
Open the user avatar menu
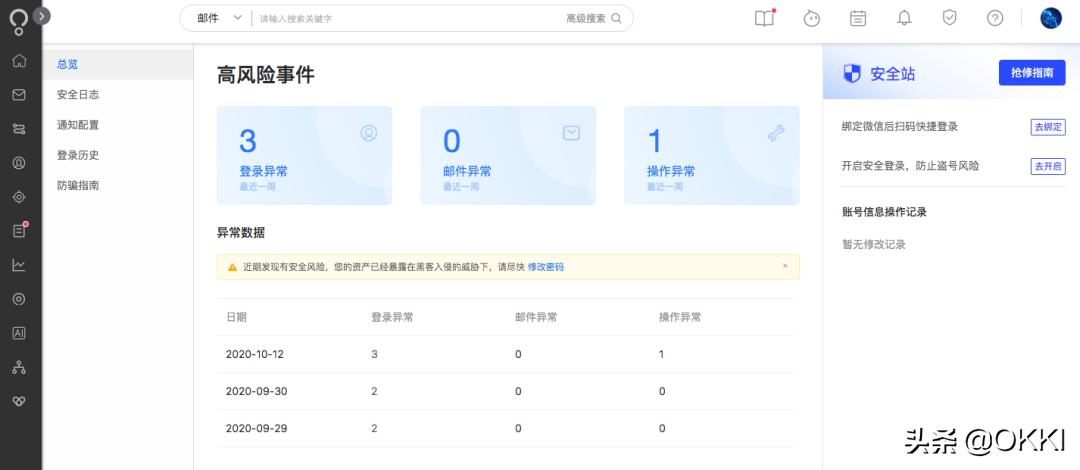[x=1050, y=19]
